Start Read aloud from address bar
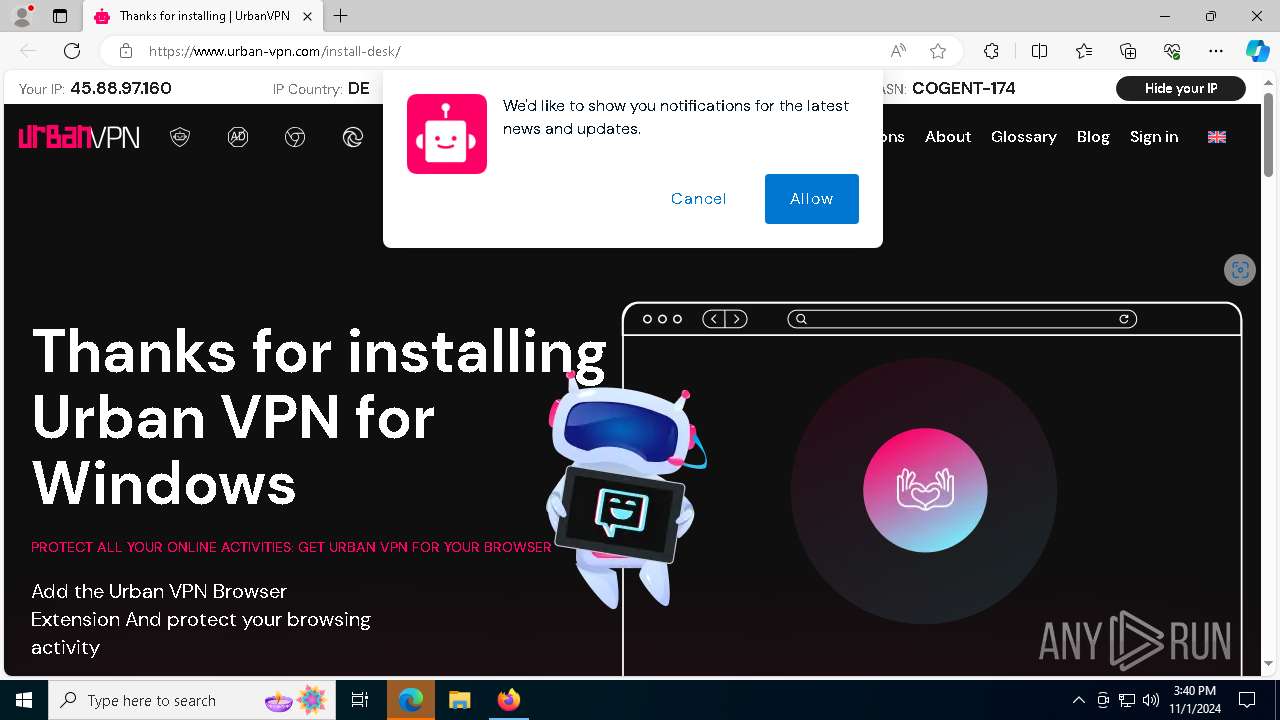Image resolution: width=1280 pixels, height=720 pixels. 898,51
